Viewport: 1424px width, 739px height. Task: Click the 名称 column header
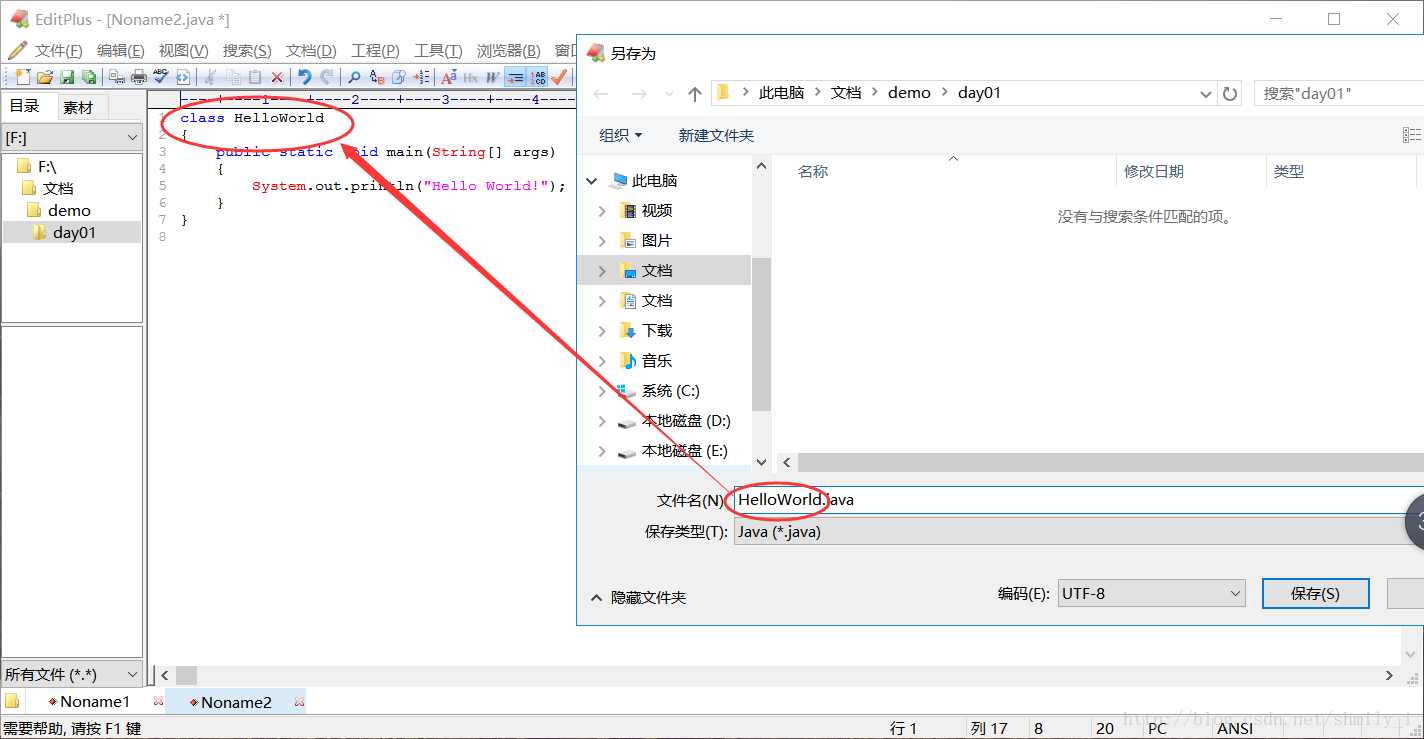(x=813, y=172)
